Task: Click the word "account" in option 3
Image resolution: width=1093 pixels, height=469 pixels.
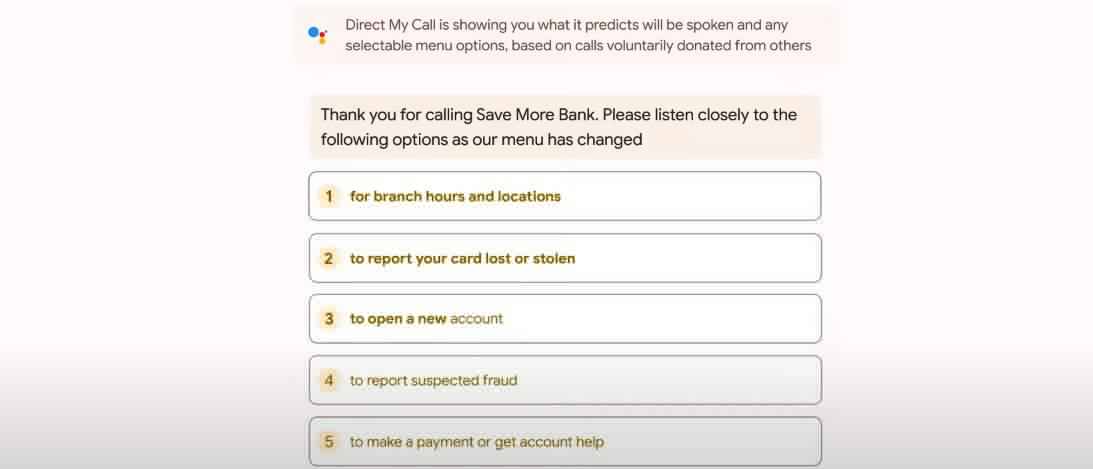Action: (476, 319)
